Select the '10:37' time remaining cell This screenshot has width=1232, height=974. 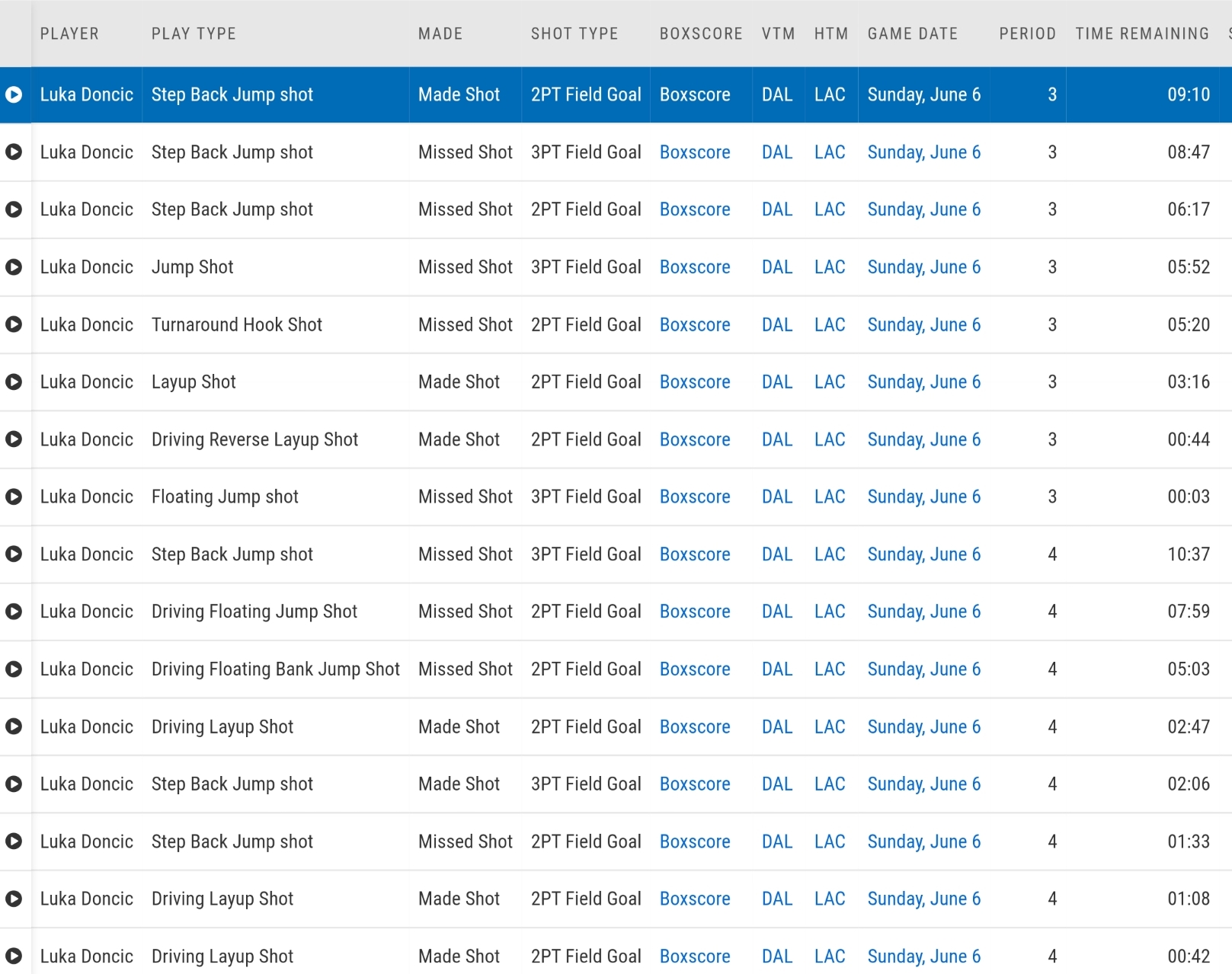point(1189,554)
